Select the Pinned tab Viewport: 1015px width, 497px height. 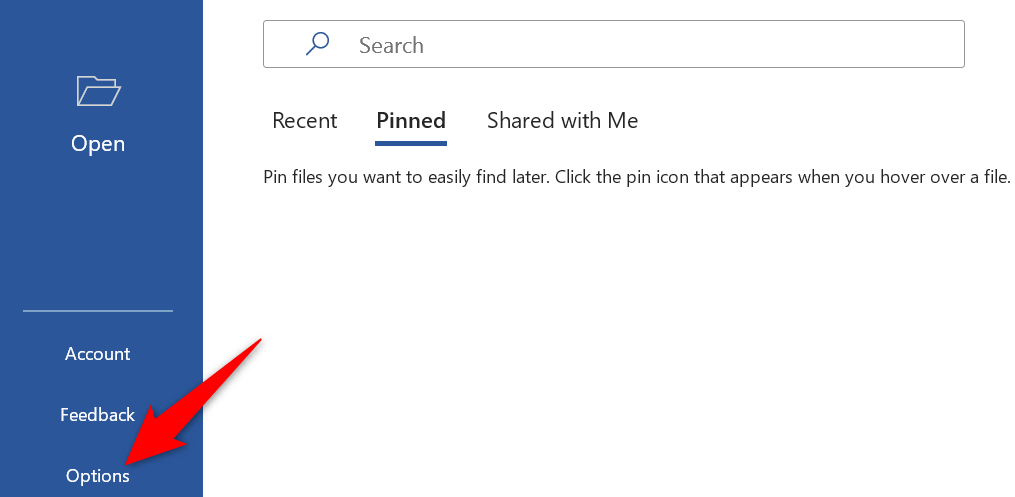click(x=411, y=121)
